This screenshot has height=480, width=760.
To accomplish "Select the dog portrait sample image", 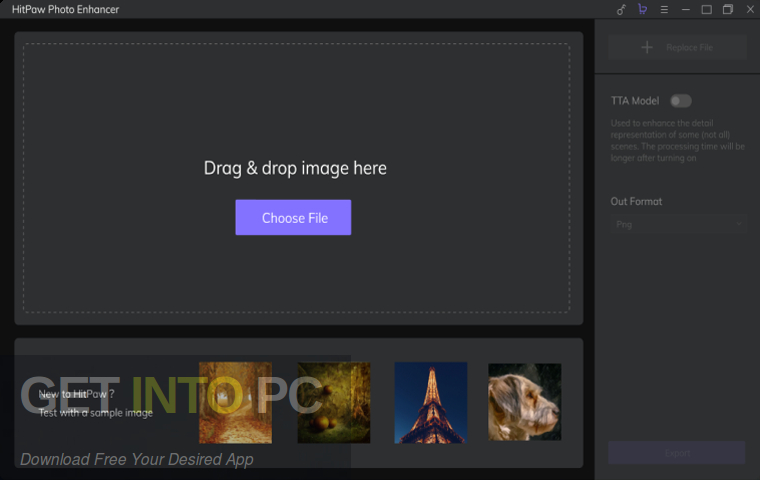I will (524, 402).
